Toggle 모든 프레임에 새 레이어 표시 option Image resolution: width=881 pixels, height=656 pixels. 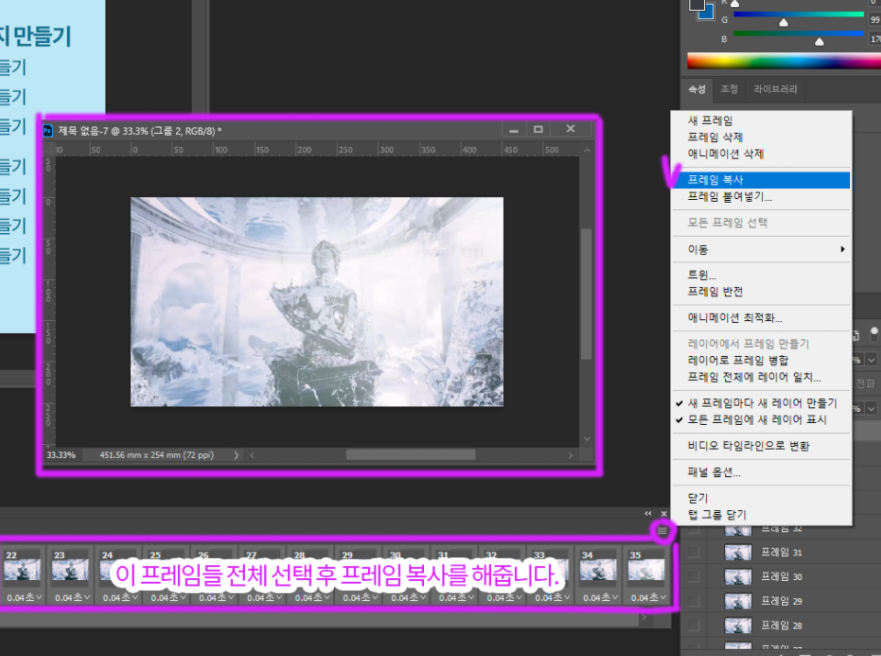pos(757,420)
